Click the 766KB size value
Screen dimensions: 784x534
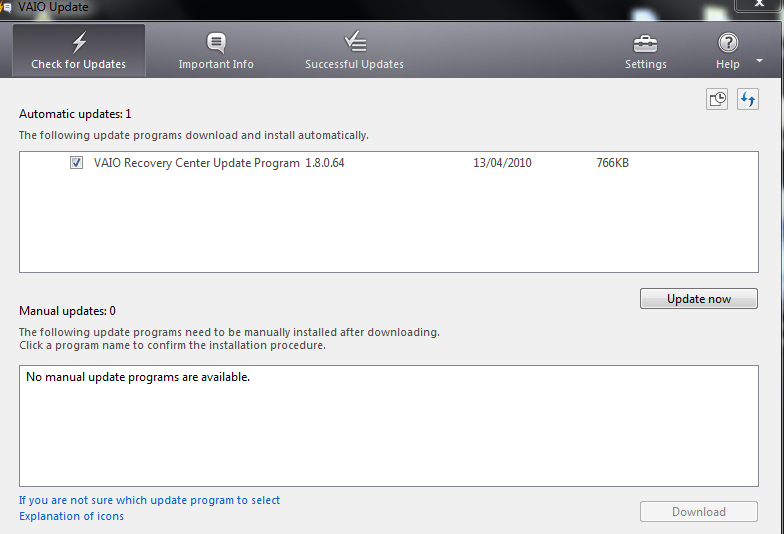click(x=612, y=163)
